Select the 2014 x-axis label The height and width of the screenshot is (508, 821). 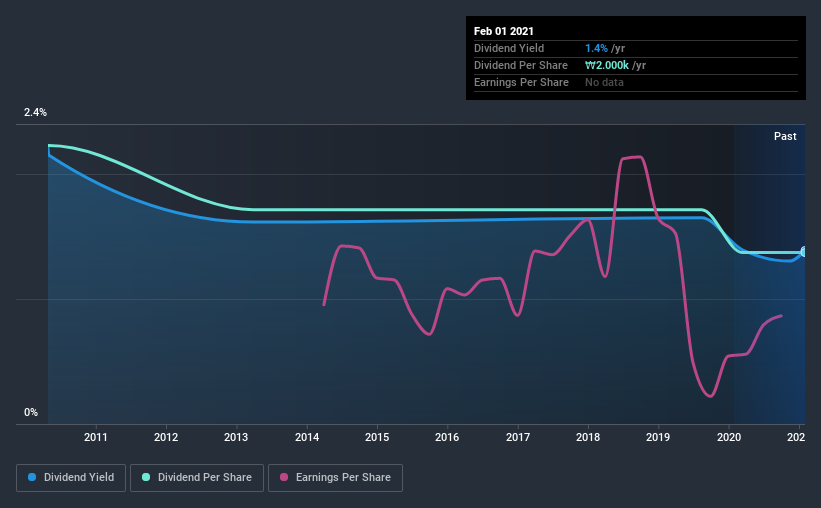307,437
